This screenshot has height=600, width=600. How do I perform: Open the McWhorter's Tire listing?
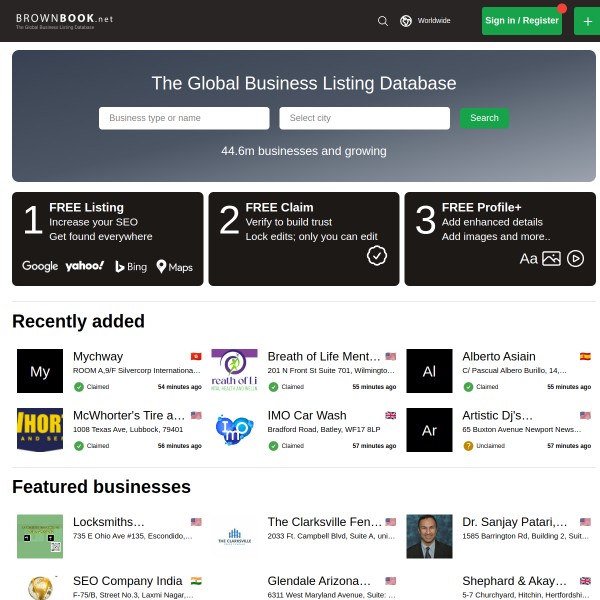click(129, 415)
